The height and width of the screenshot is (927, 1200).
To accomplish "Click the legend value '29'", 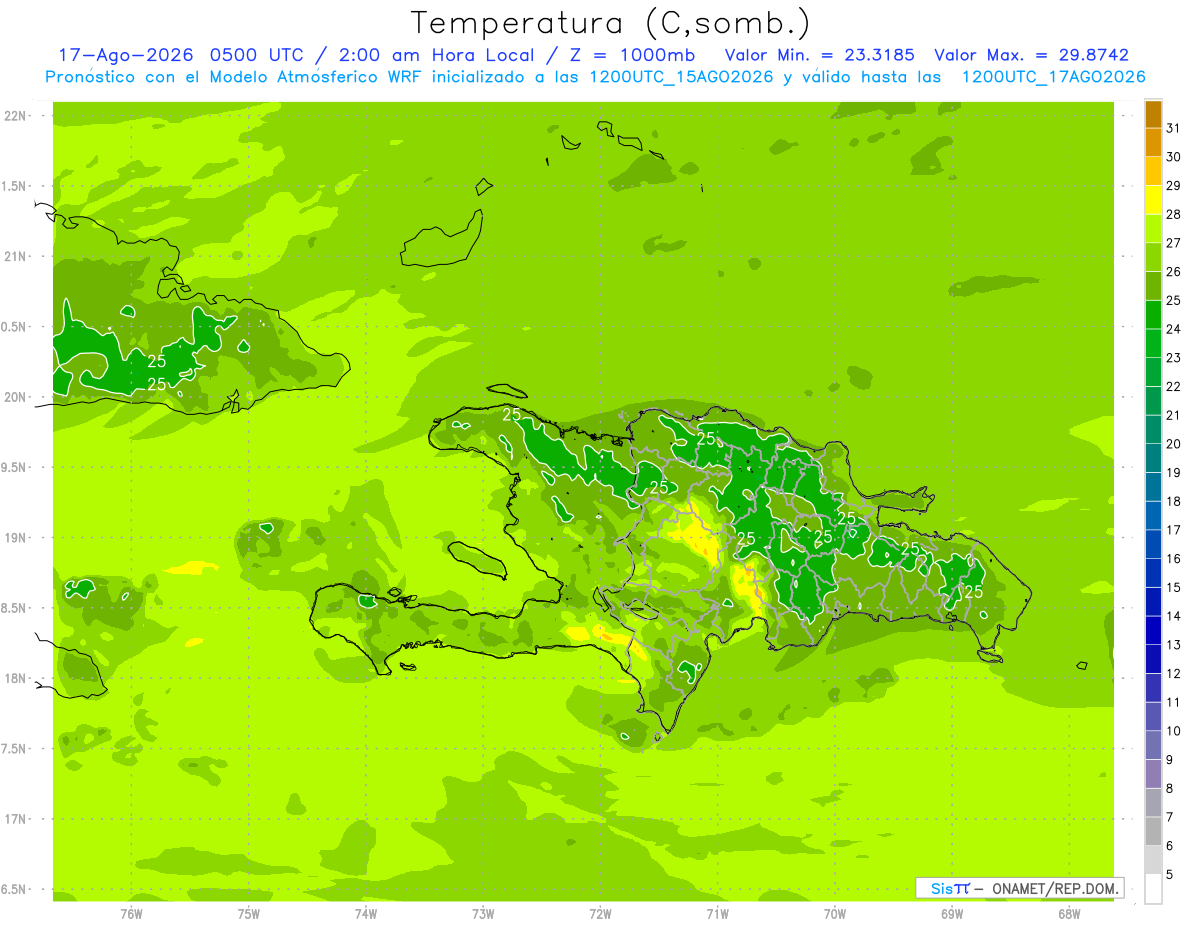I will 1174,185.
